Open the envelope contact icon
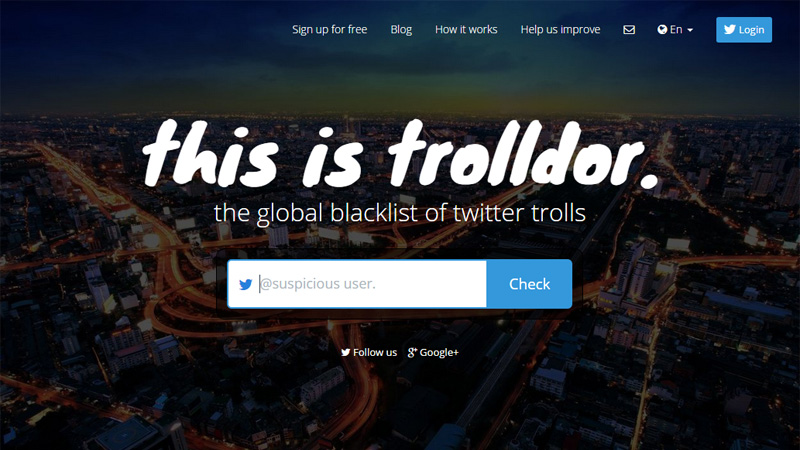Viewport: 800px width, 450px height. tap(629, 30)
